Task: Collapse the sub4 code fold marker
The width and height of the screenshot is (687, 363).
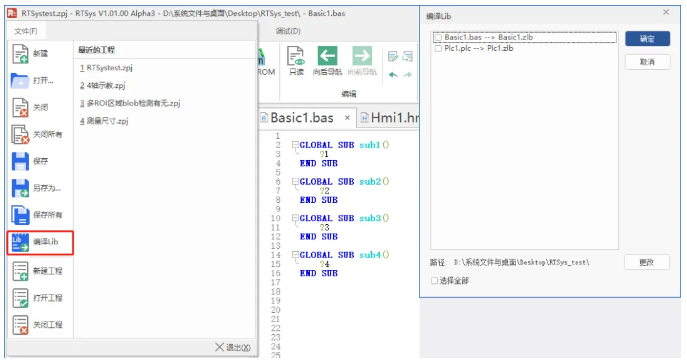Action: [295, 255]
